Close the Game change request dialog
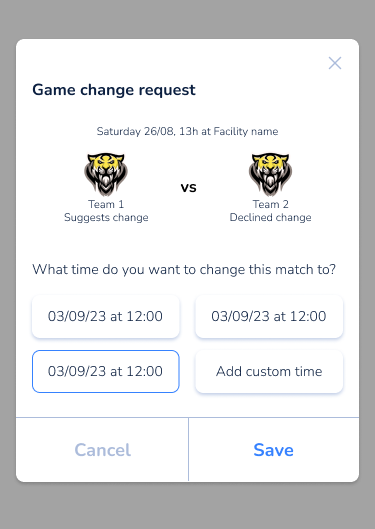 (335, 63)
